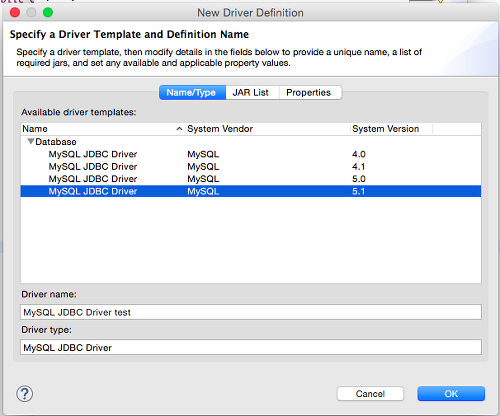This screenshot has width=500, height=416.
Task: Sort by System Version column header
Action: pyautogui.click(x=391, y=129)
